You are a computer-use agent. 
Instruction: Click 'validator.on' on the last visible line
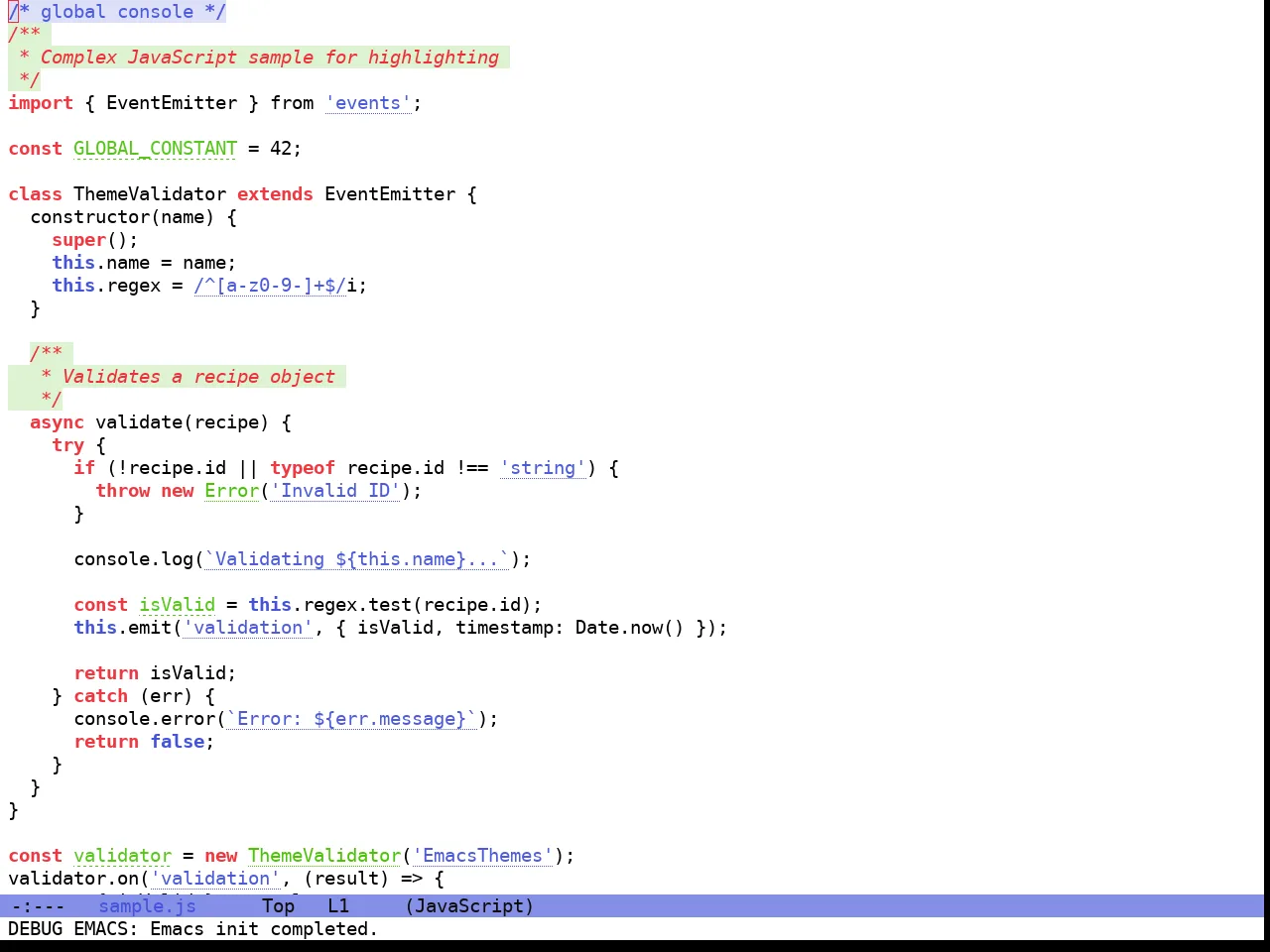(x=73, y=879)
